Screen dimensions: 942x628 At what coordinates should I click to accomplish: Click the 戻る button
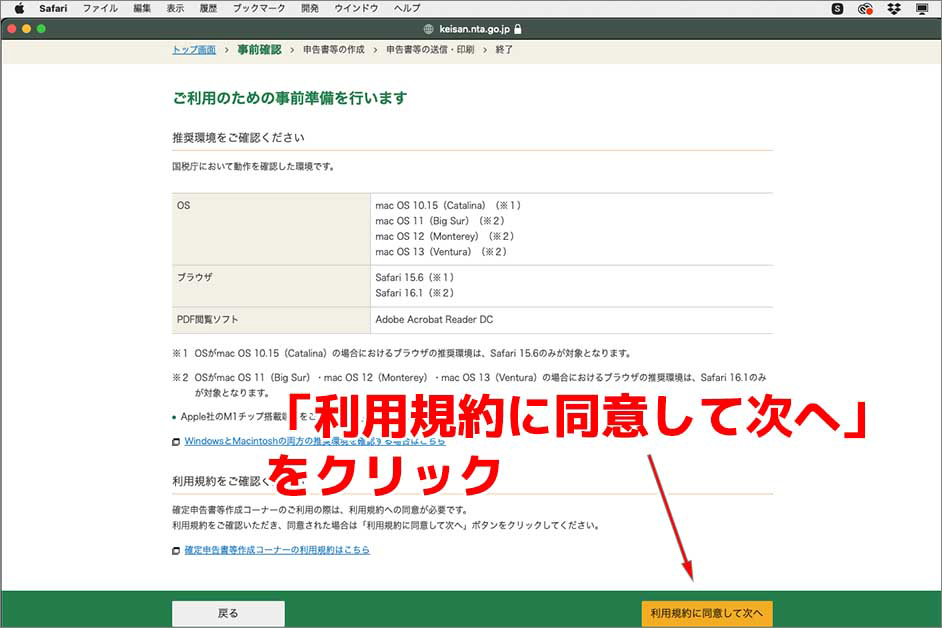coord(228,611)
